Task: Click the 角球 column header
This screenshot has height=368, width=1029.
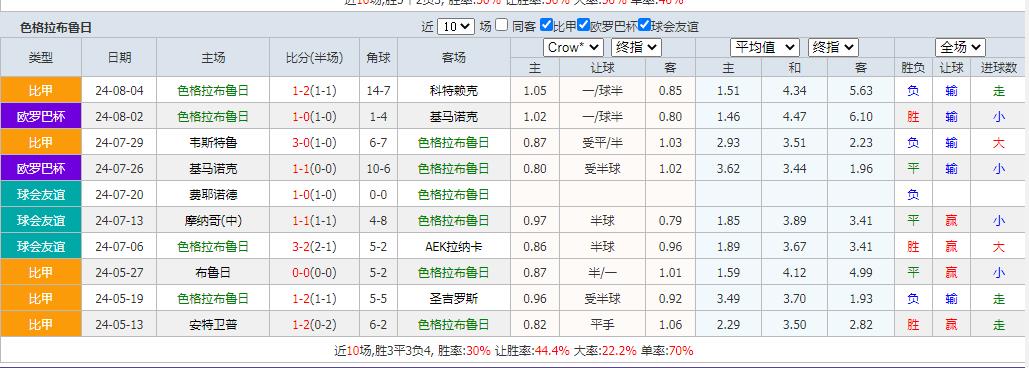Action: point(379,57)
